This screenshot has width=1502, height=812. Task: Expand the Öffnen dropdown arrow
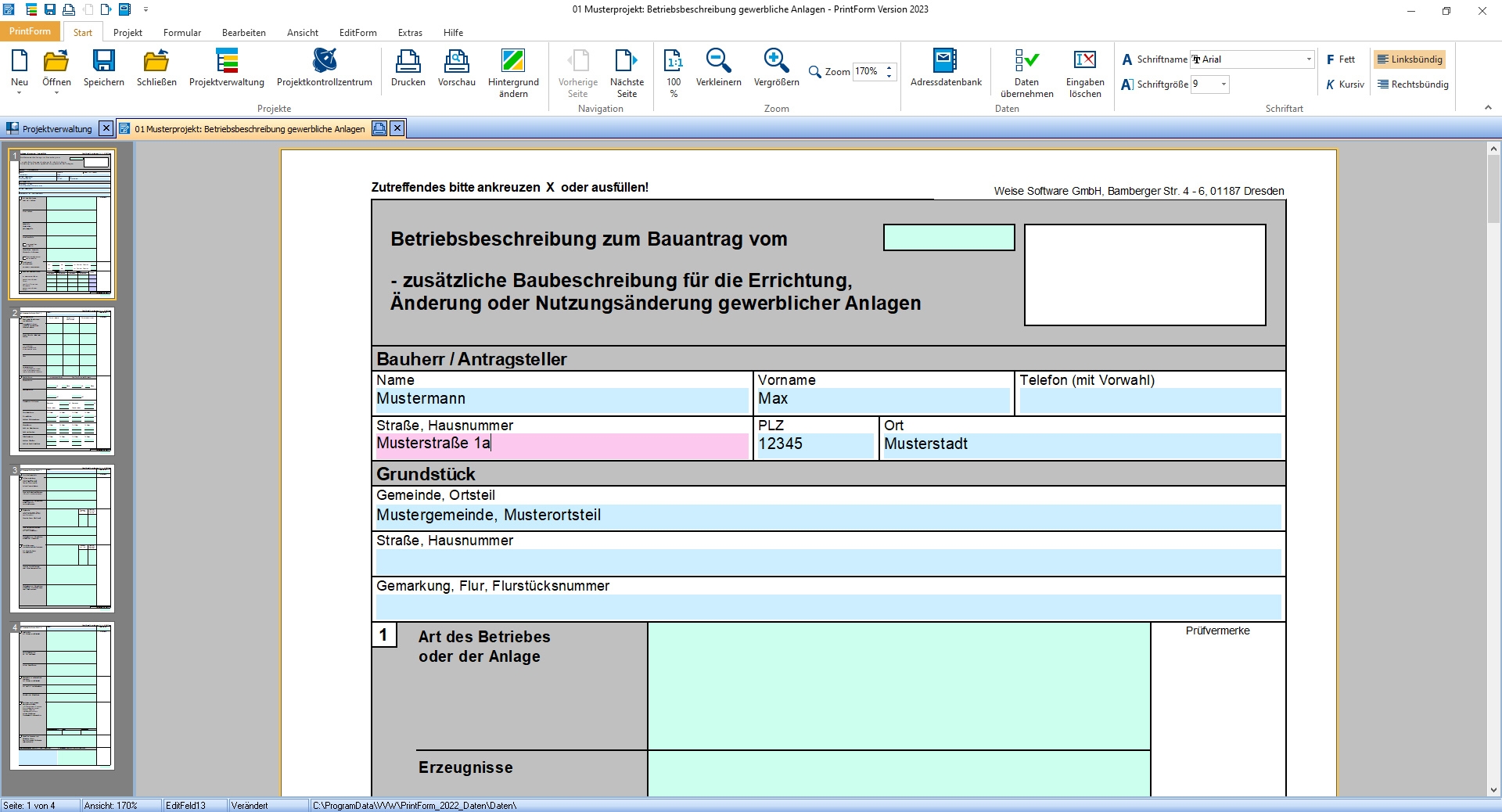coord(56,93)
